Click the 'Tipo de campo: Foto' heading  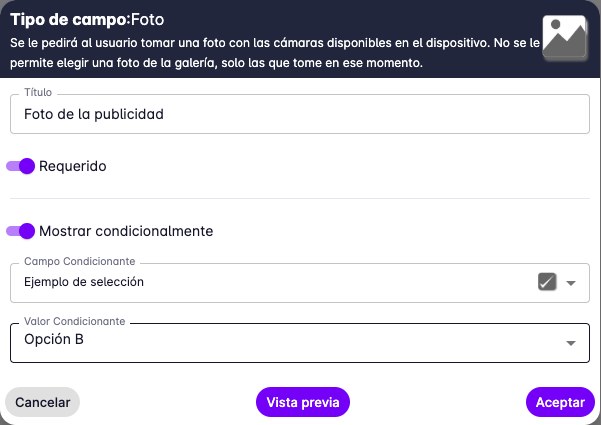[86, 18]
